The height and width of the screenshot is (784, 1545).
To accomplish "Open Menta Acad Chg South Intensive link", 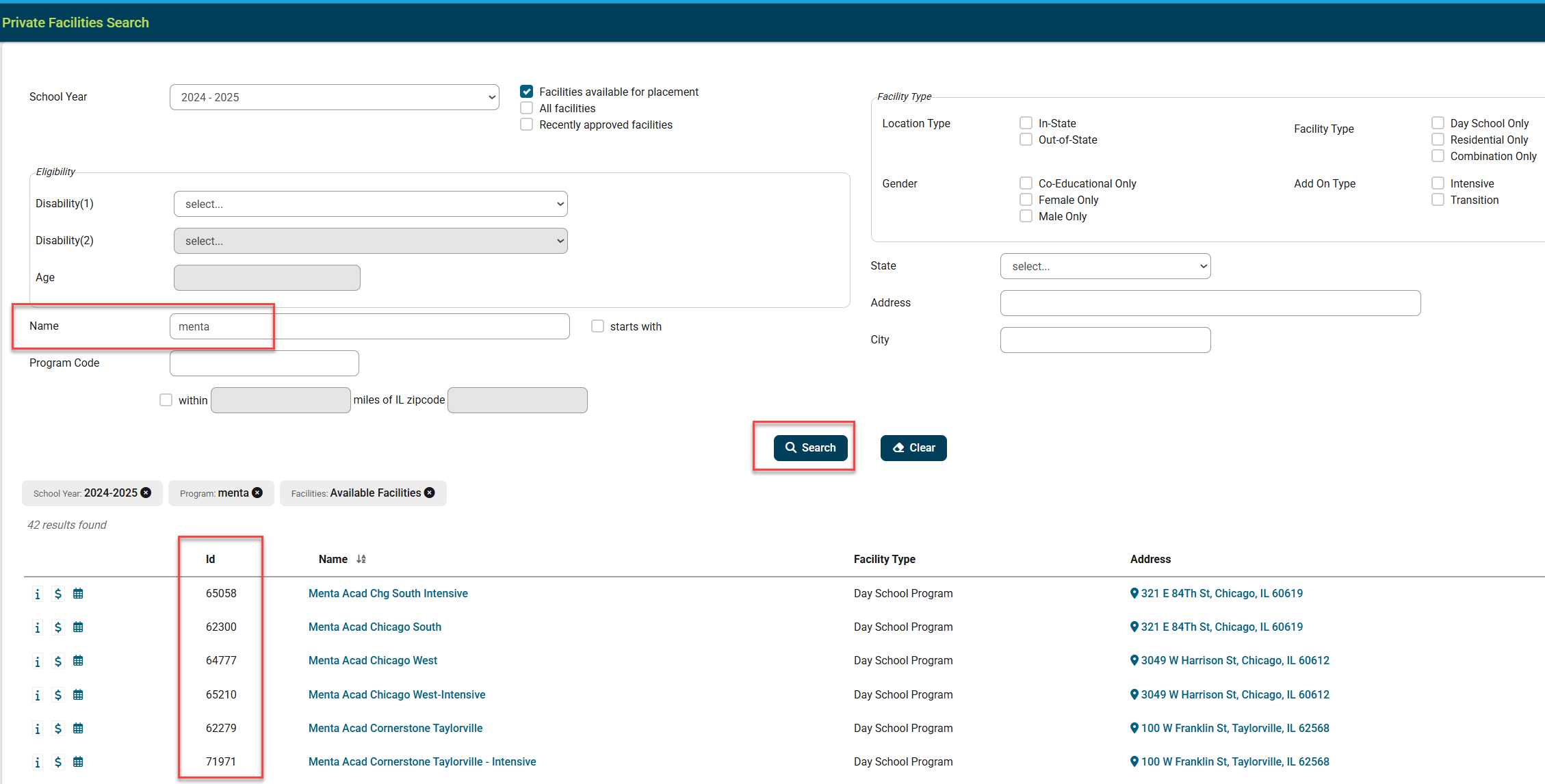I will click(x=388, y=593).
